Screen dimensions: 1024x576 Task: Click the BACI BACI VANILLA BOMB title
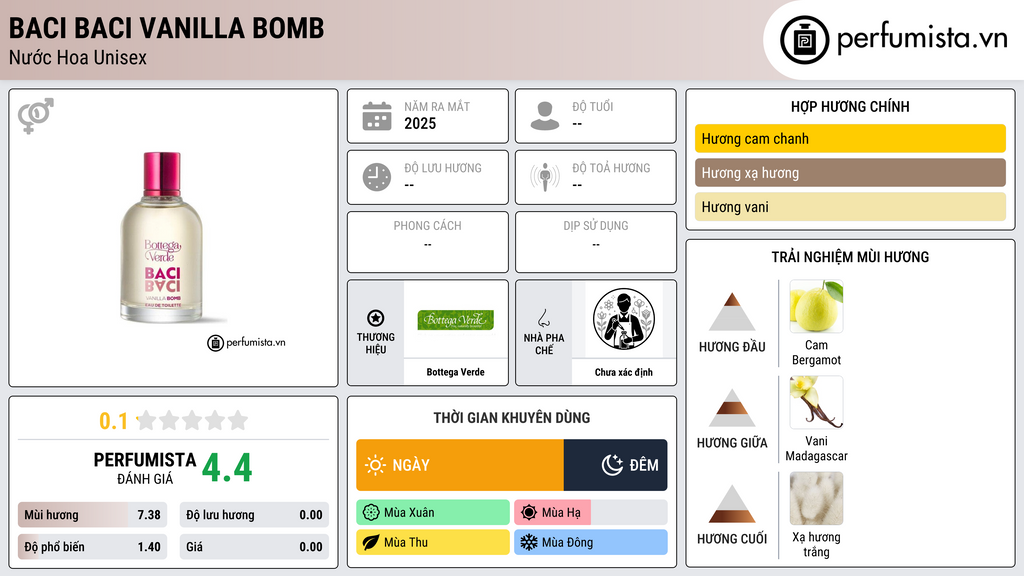point(167,28)
